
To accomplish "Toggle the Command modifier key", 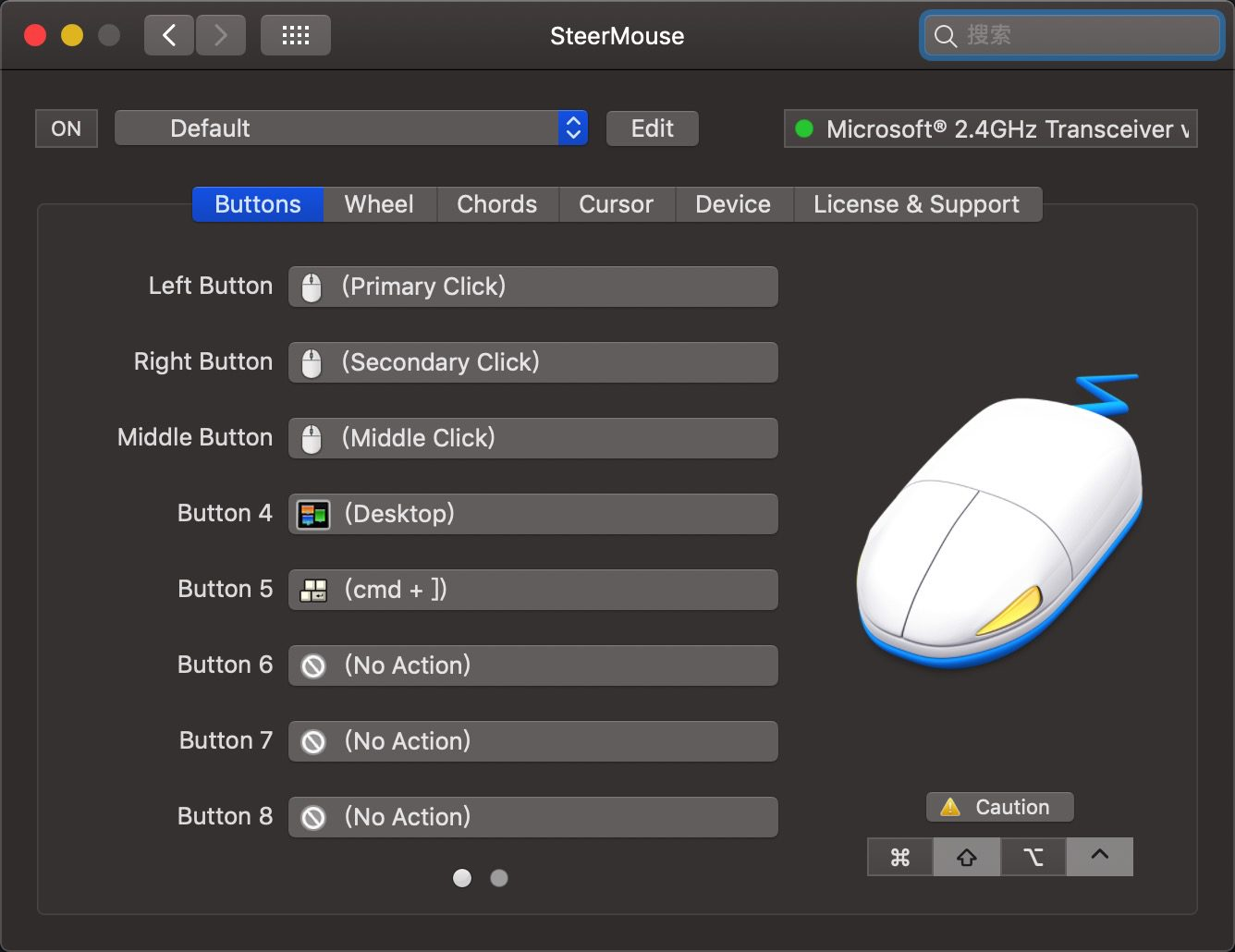I will (900, 857).
